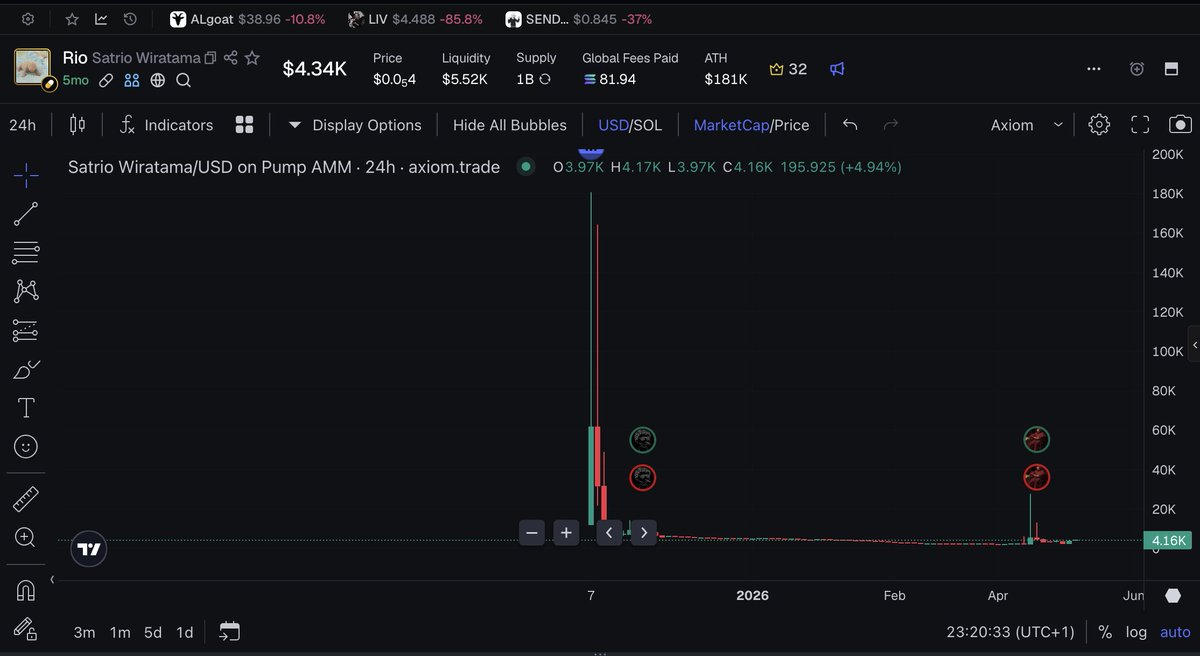The width and height of the screenshot is (1200, 656).
Task: Open the candlestick chart type selector
Action: [77, 125]
